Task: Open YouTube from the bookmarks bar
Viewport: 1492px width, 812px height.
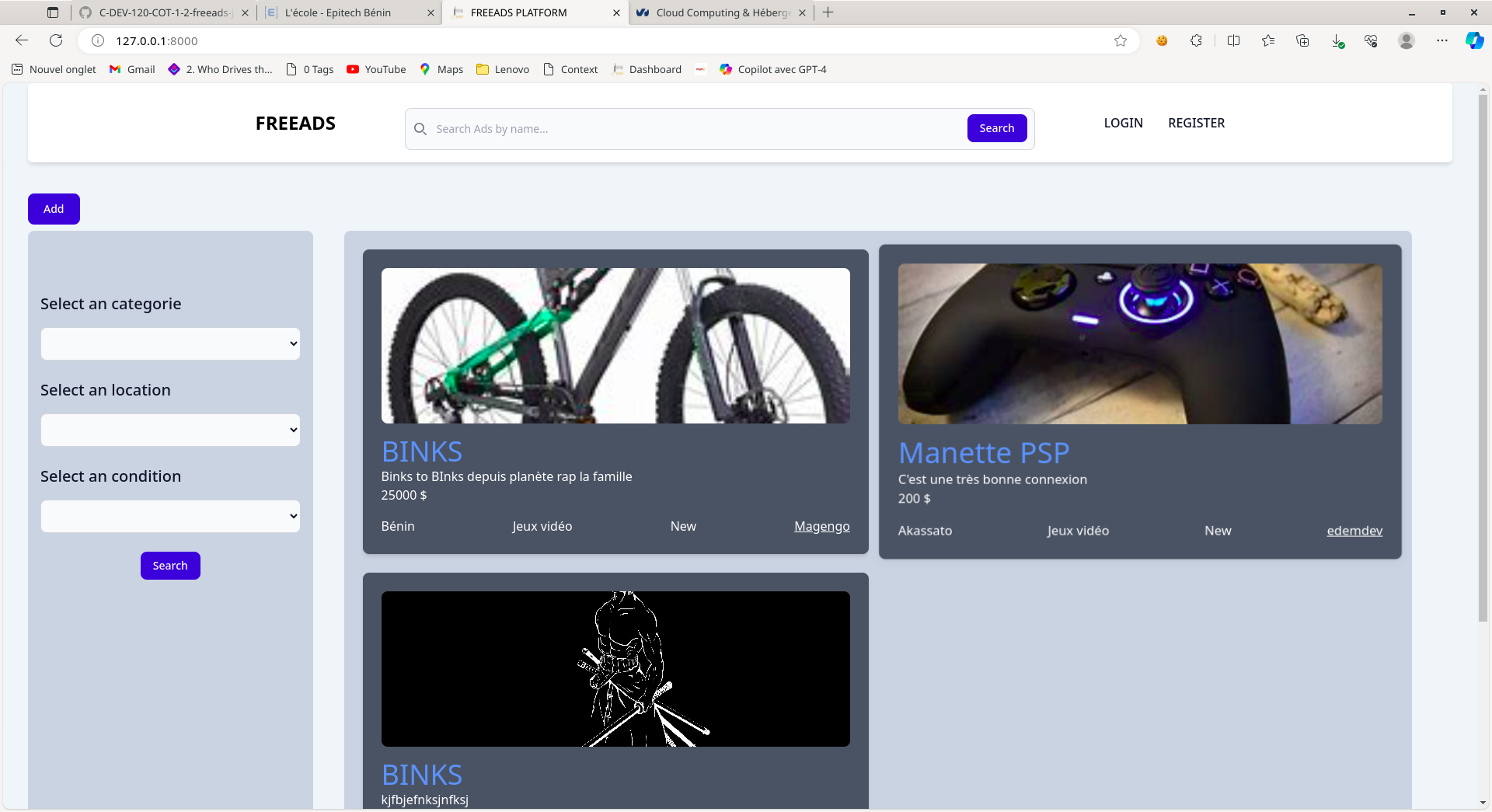Action: (376, 69)
